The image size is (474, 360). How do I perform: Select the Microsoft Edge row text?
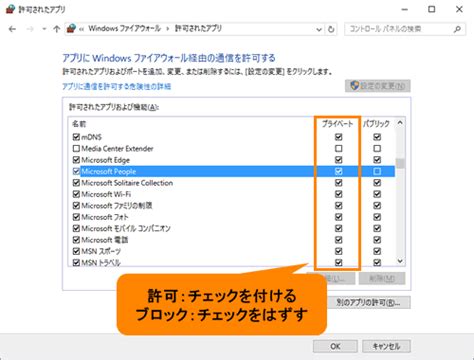click(x=105, y=160)
